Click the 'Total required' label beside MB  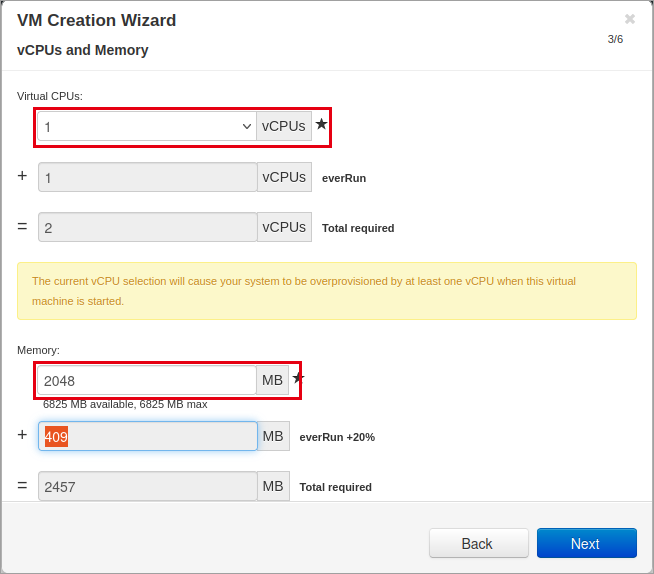[335, 487]
